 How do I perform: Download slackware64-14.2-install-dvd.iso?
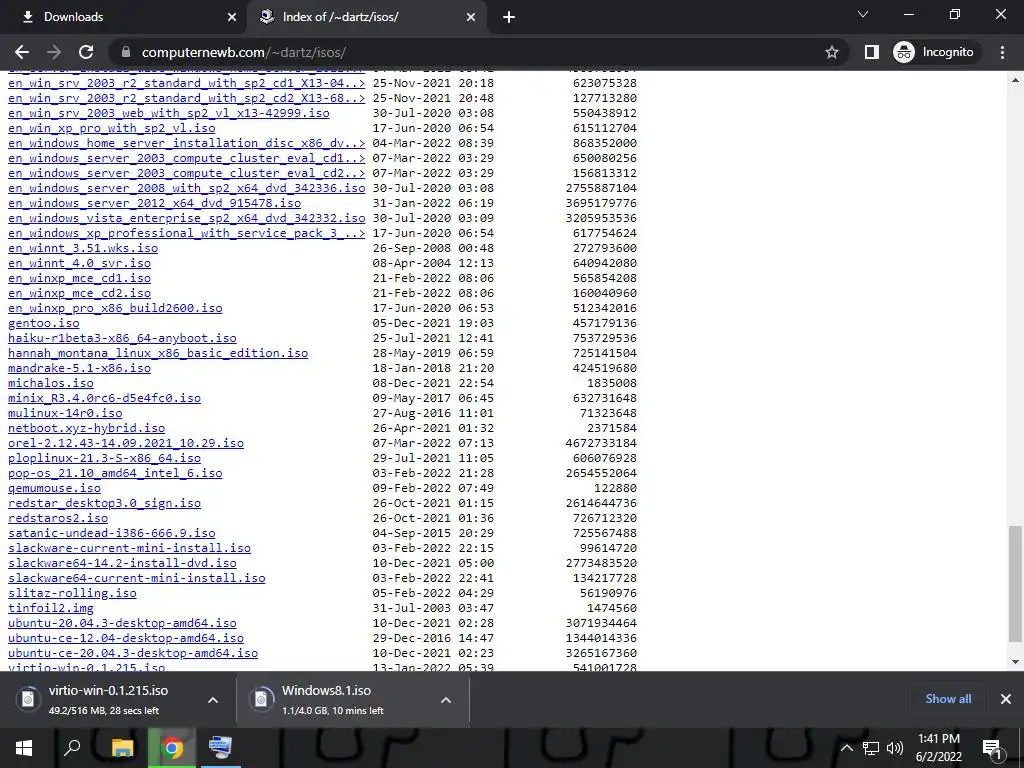click(x=122, y=564)
